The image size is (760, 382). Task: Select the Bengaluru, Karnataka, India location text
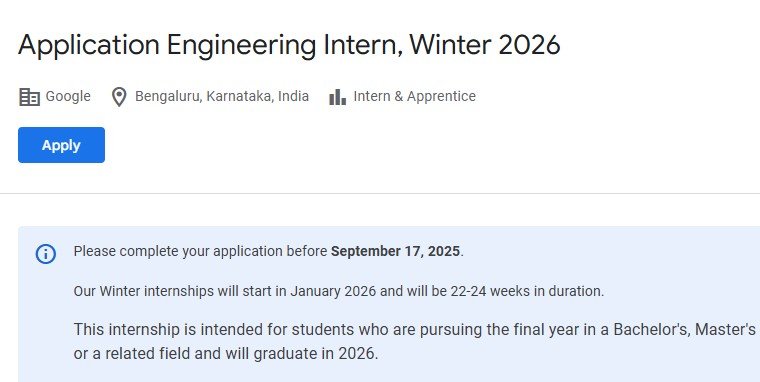(222, 96)
